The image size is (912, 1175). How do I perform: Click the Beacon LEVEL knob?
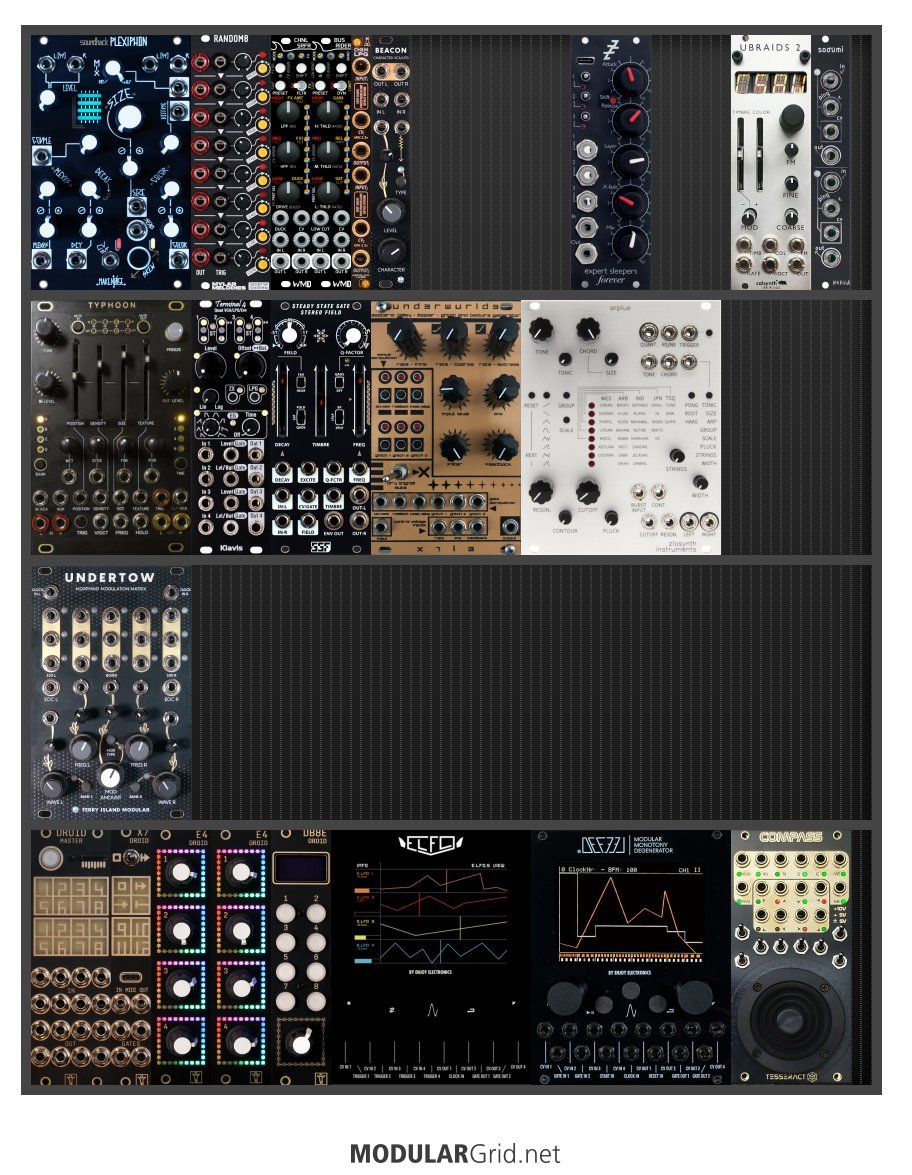pyautogui.click(x=390, y=213)
